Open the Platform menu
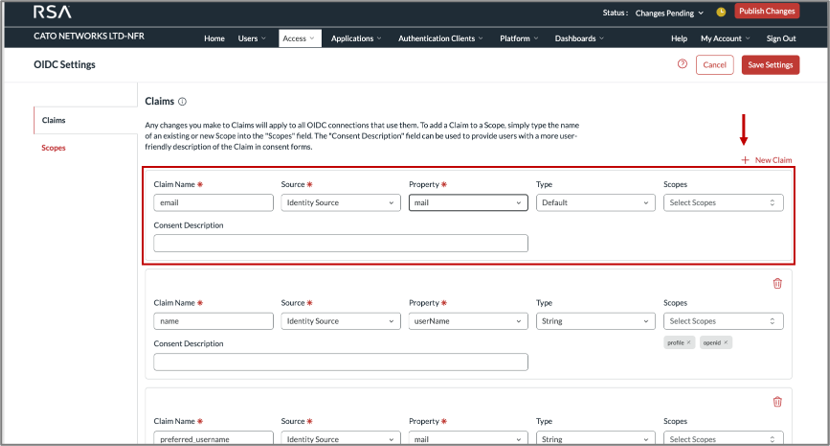The image size is (830, 446). coord(519,39)
